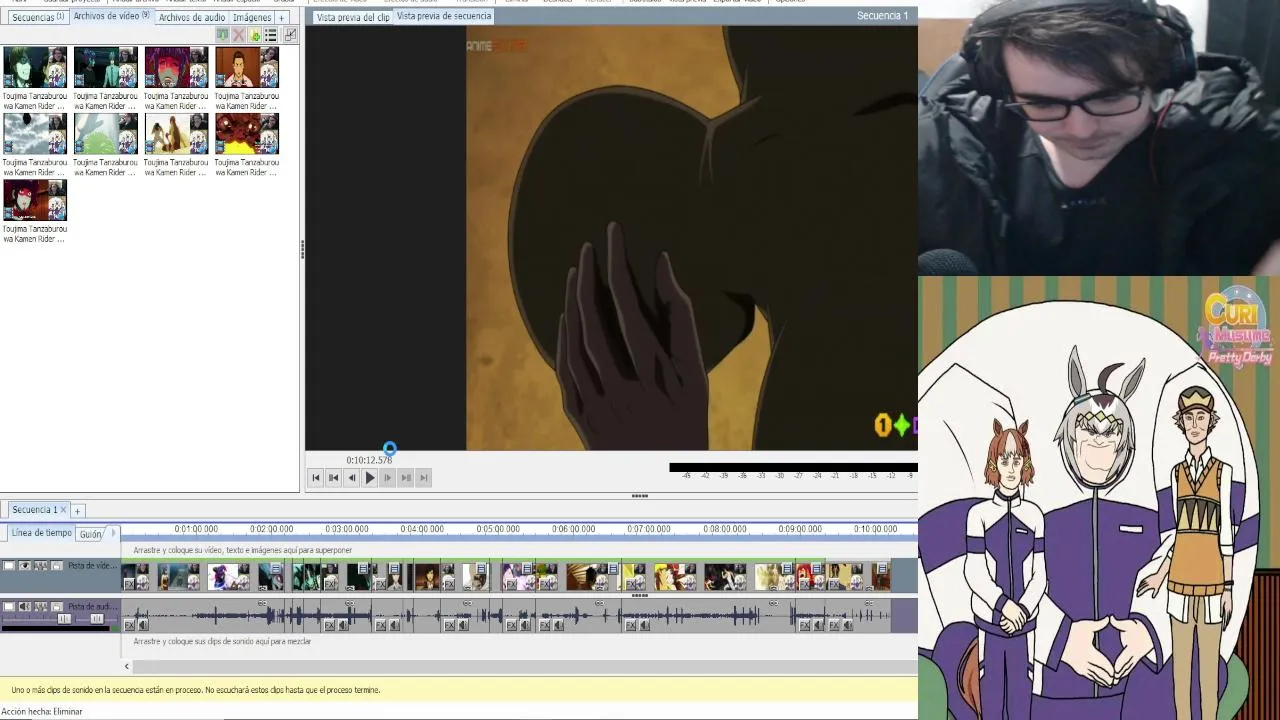Image resolution: width=1280 pixels, height=720 pixels.
Task: Adjust the audio track volume slider
Action: (x=64, y=619)
